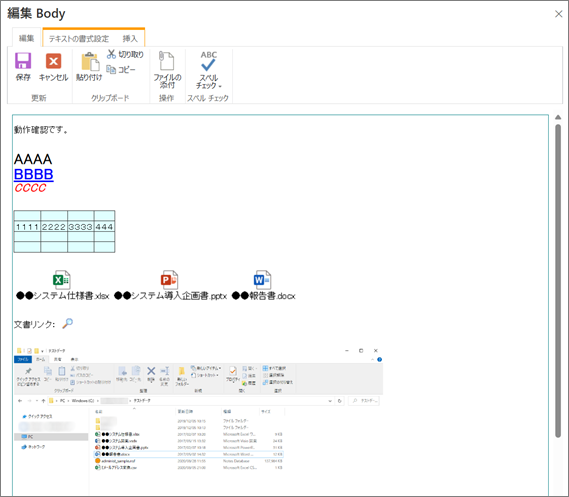Click the purple Save (保存) icon
The image size is (569, 497).
point(23,61)
